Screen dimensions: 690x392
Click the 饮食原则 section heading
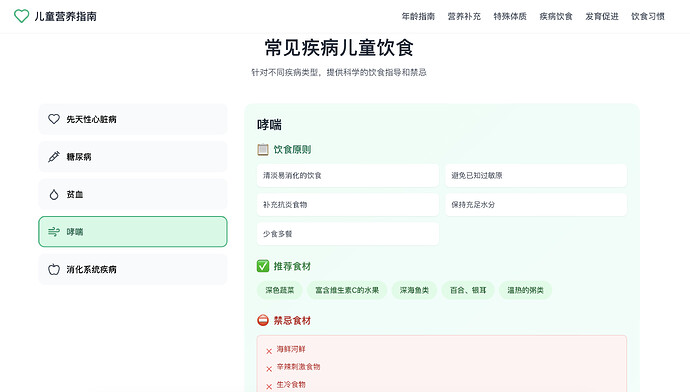click(292, 150)
